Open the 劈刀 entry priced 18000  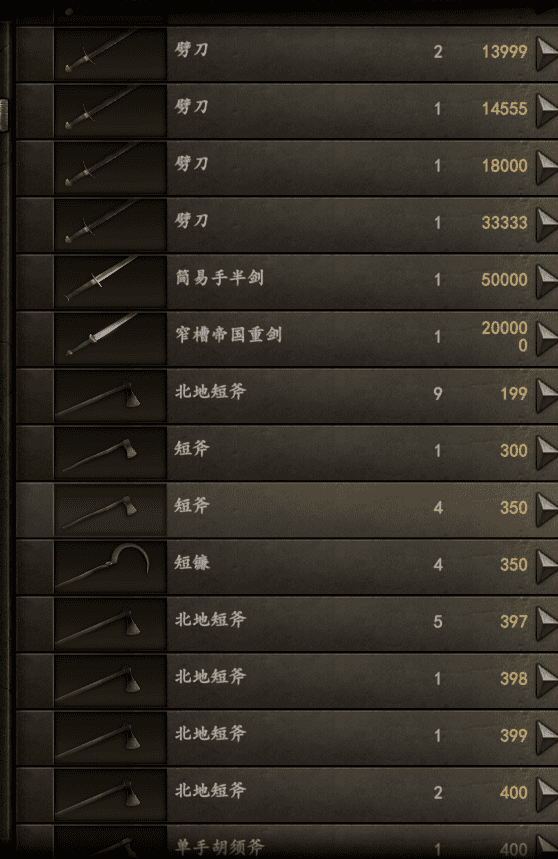coord(287,167)
